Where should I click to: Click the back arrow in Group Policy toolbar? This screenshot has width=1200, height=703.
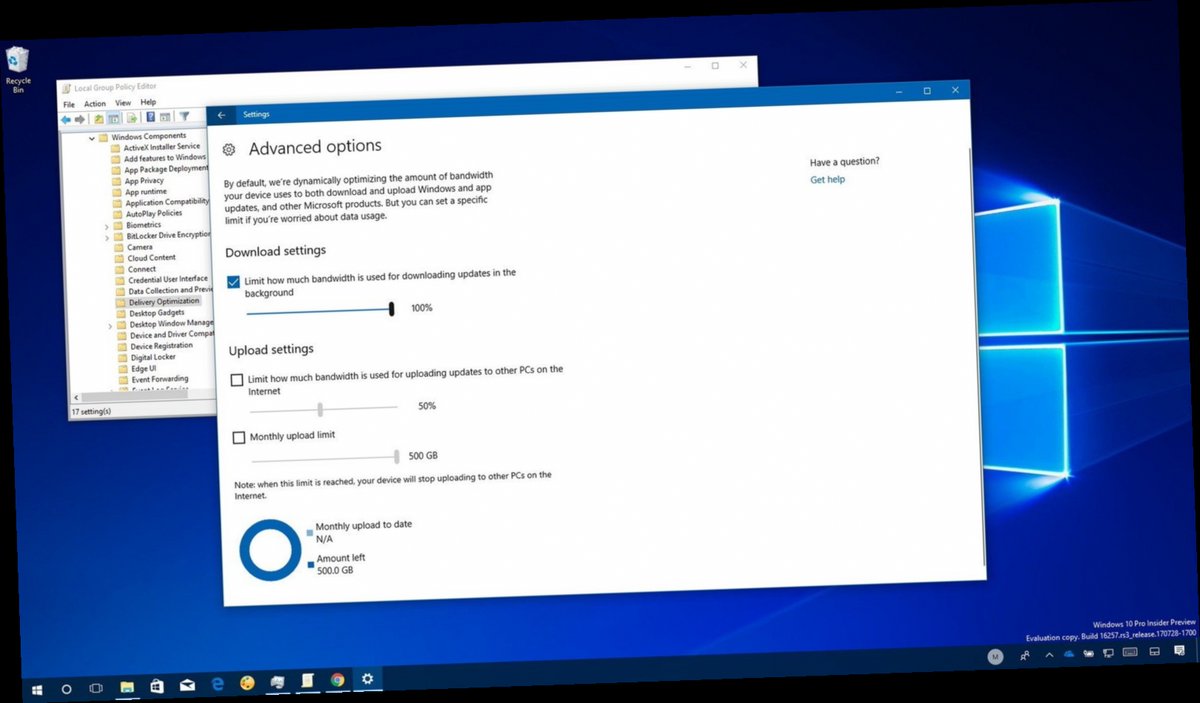click(66, 120)
